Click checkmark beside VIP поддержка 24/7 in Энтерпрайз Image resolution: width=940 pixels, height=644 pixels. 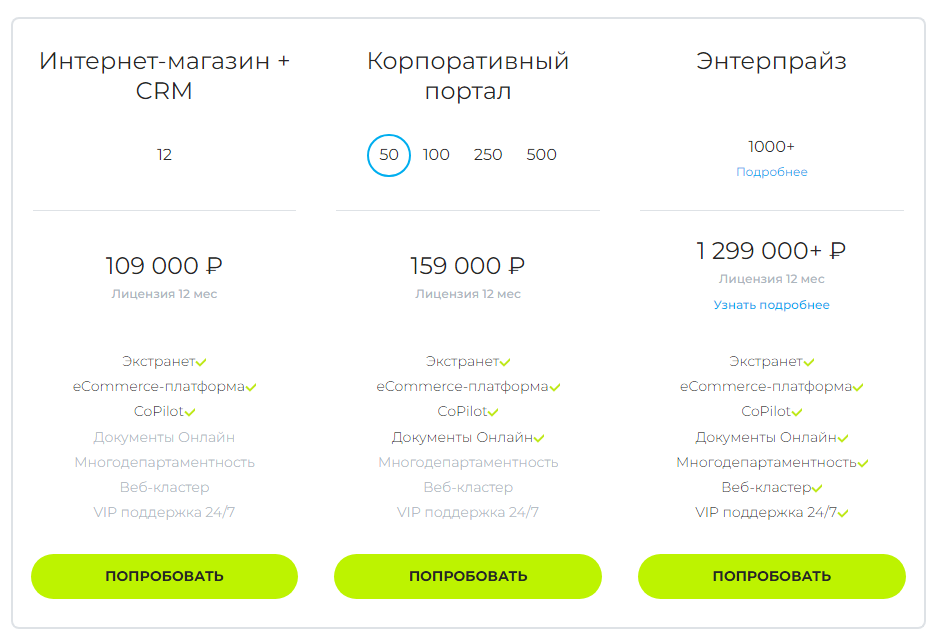coord(843,513)
